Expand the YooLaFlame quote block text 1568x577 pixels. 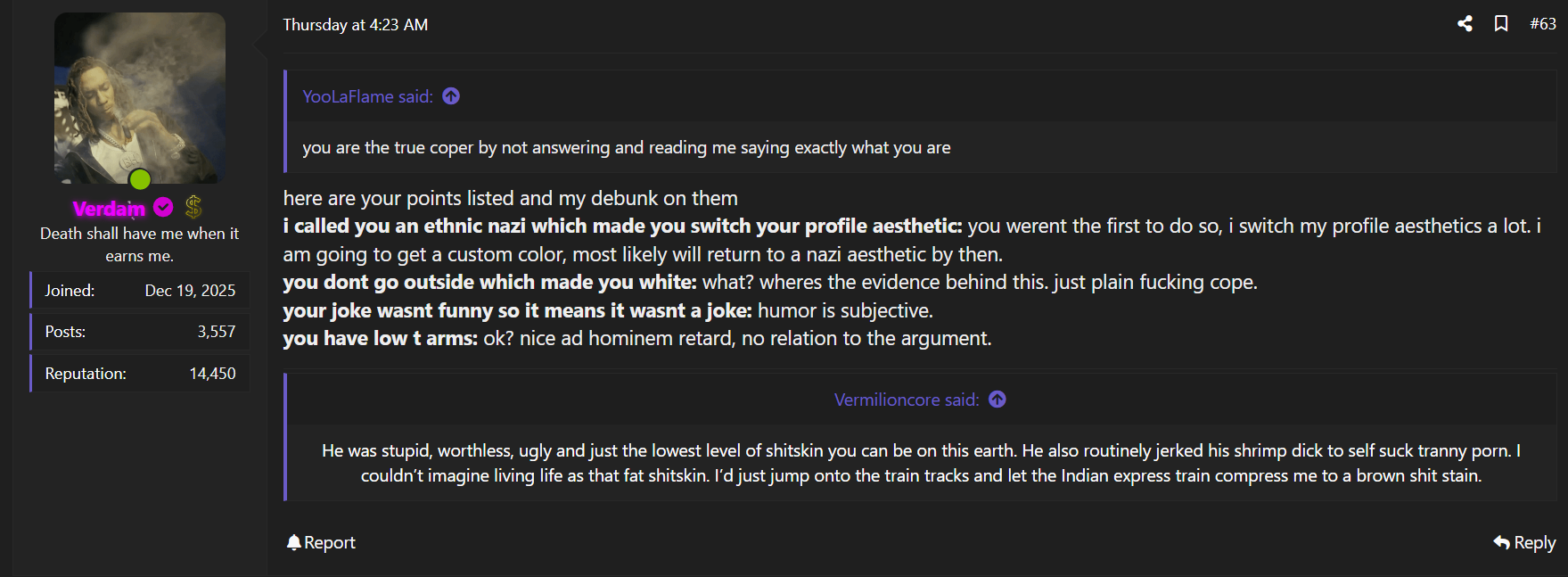click(x=626, y=148)
